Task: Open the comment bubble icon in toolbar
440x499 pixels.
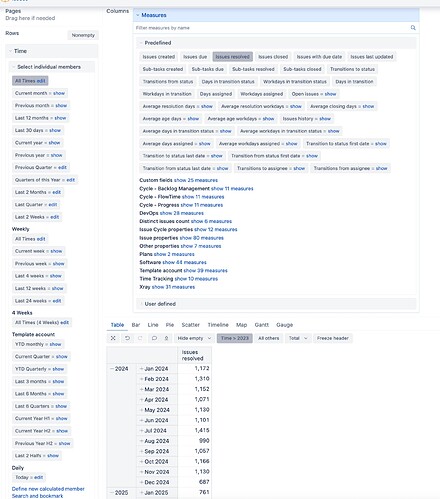Action: click(x=154, y=338)
